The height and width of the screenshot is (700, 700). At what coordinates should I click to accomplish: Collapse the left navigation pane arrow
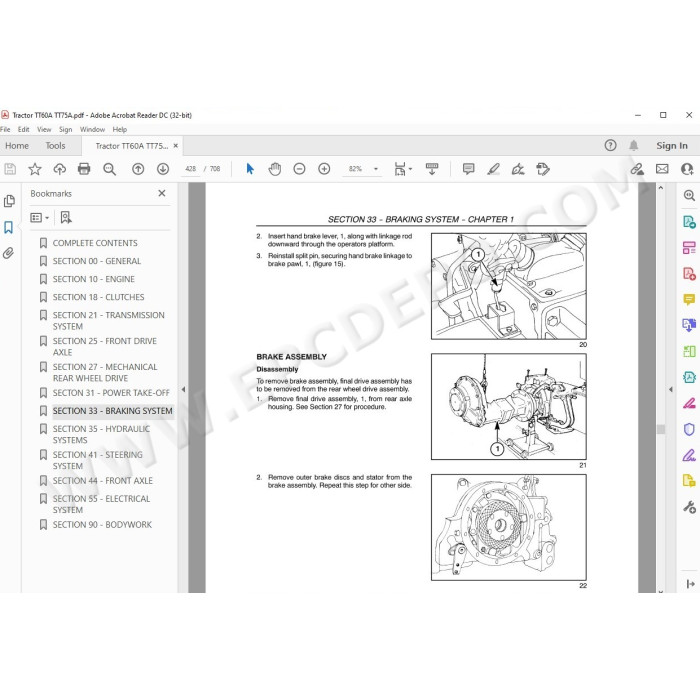point(183,389)
